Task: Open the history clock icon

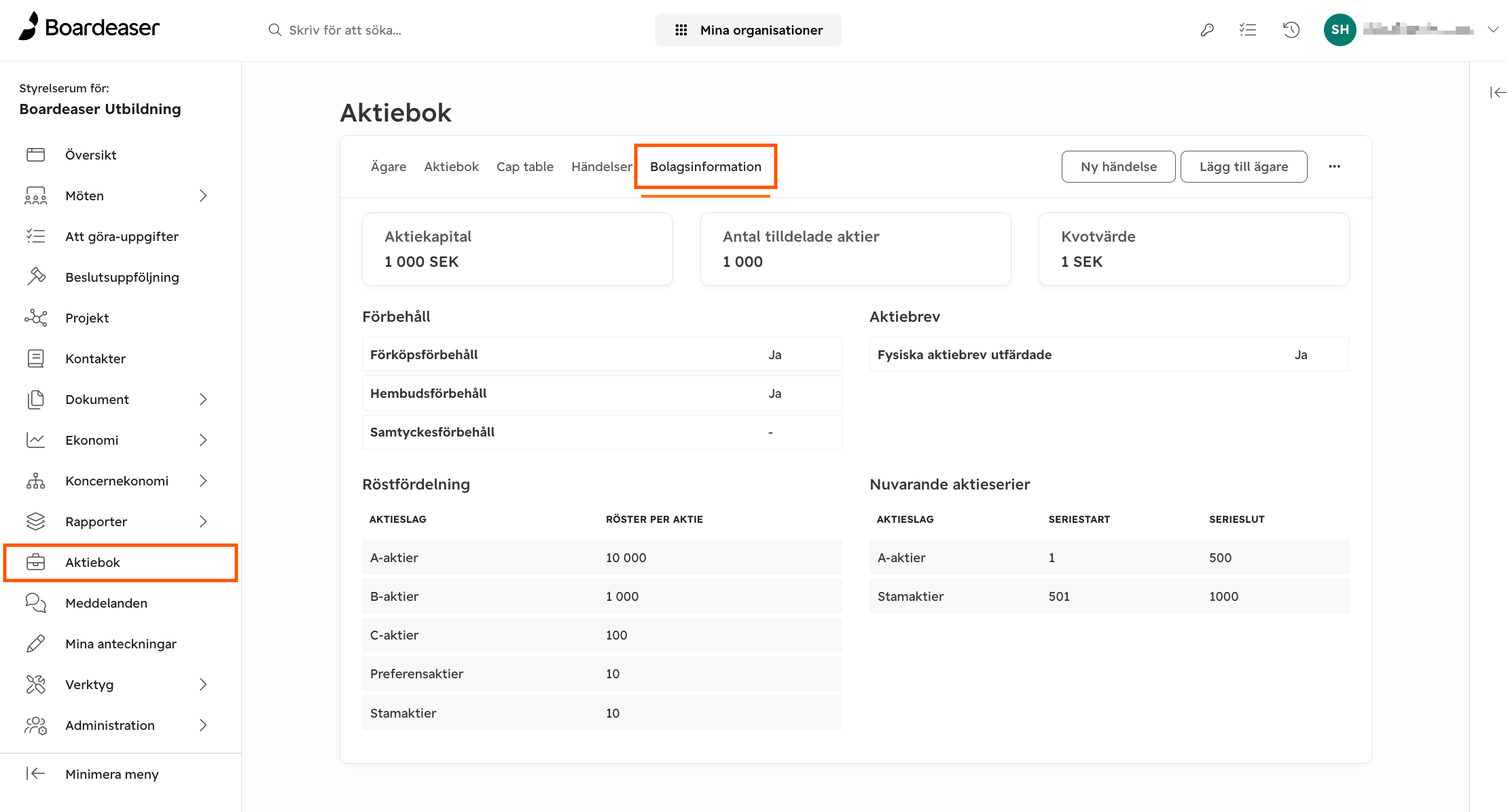Action: click(1291, 30)
